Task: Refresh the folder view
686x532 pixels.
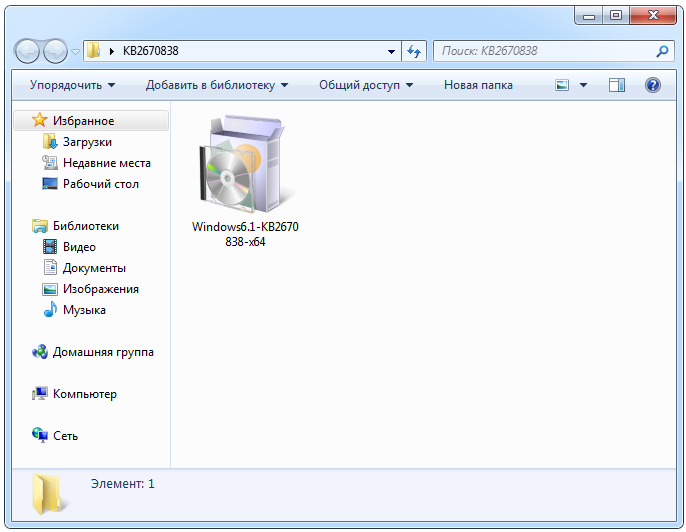Action: (x=414, y=51)
